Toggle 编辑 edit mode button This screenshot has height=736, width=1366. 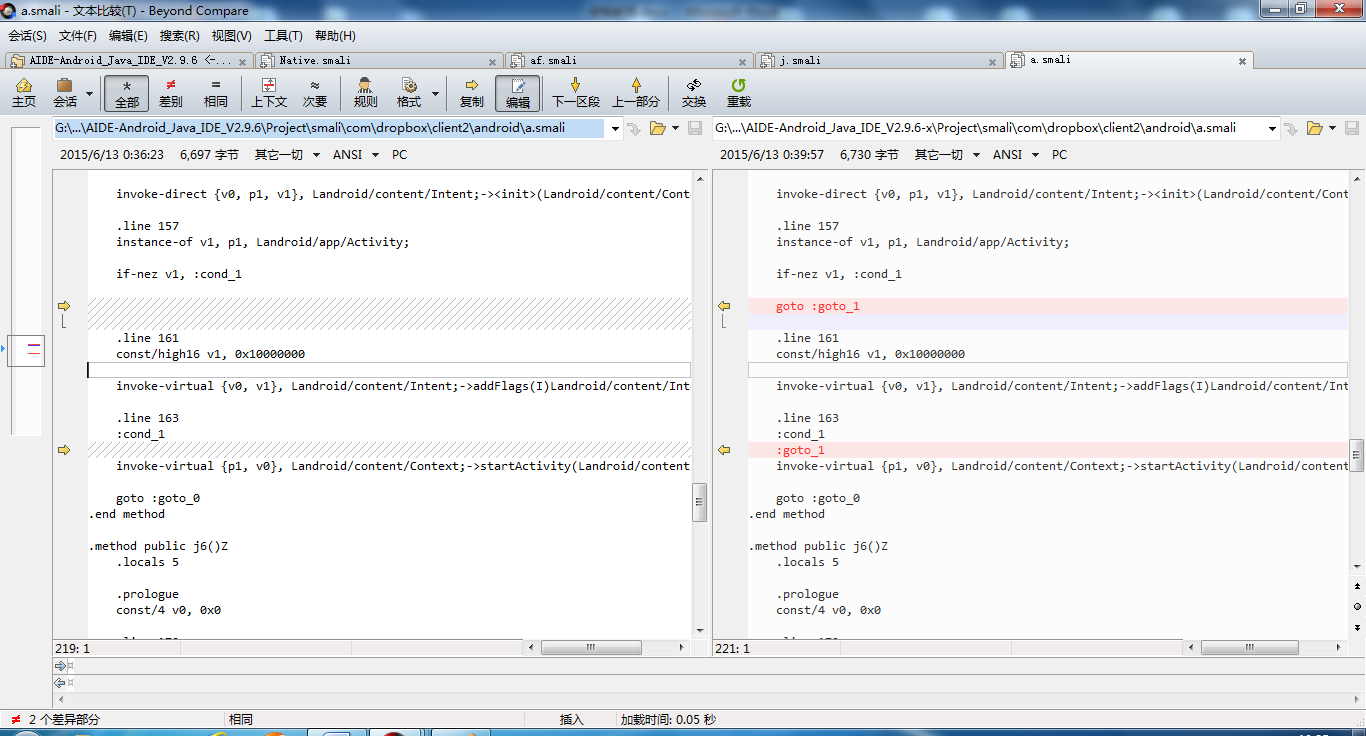(517, 92)
